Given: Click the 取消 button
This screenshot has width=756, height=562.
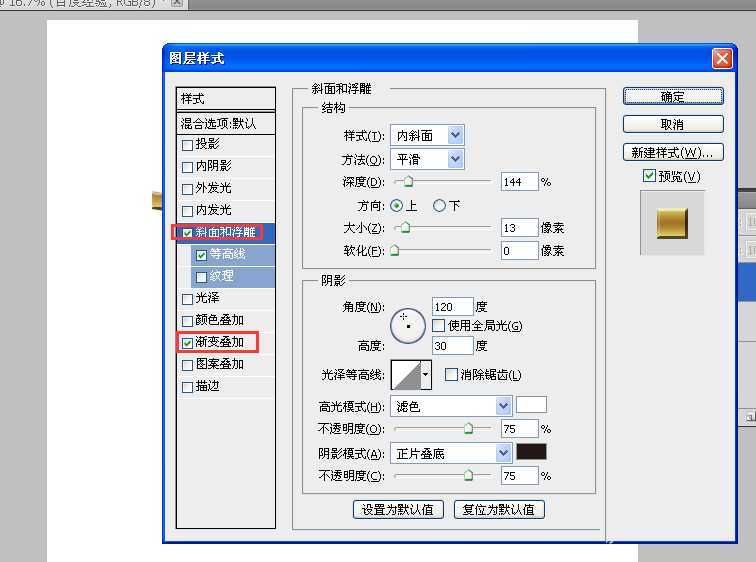Looking at the screenshot, I should (x=673, y=124).
